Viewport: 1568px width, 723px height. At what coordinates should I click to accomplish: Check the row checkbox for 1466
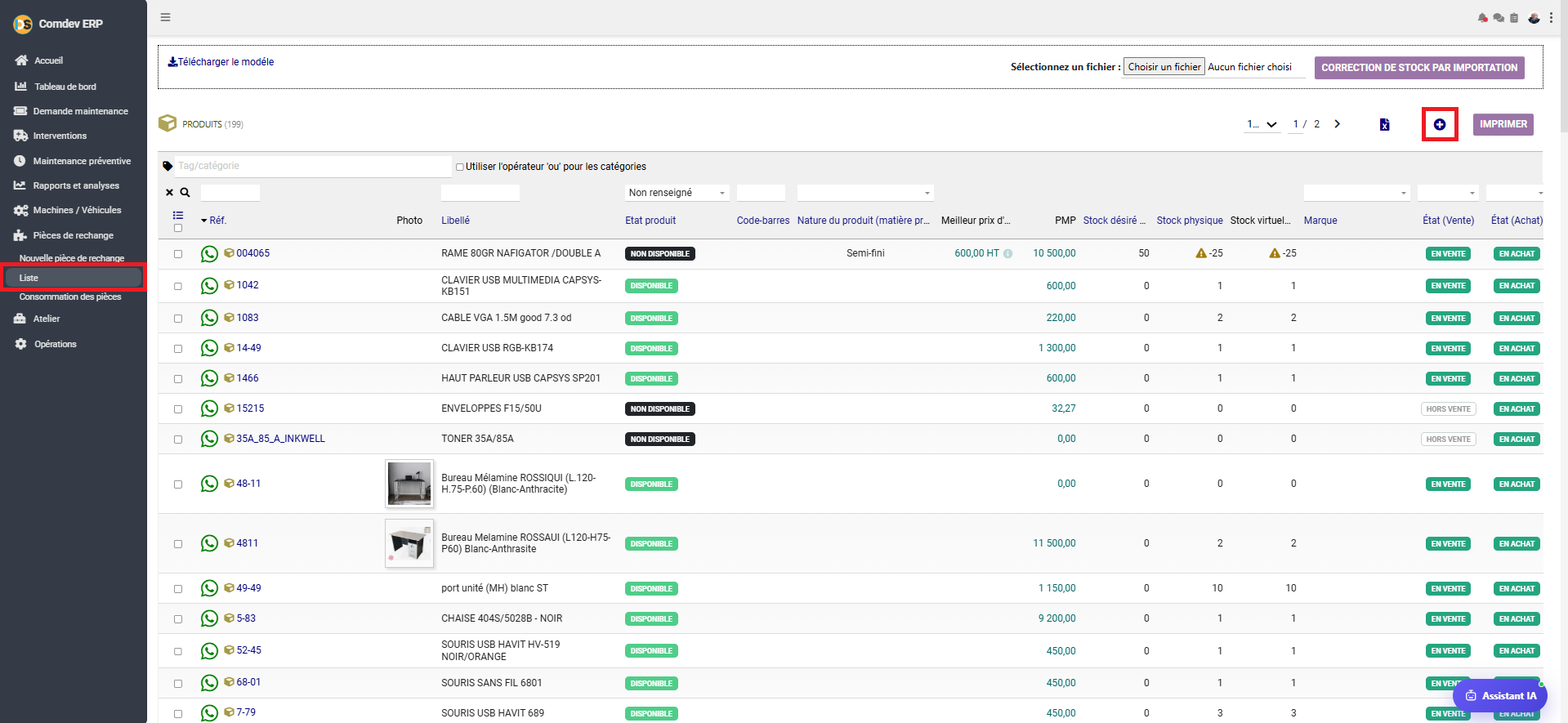[x=178, y=379]
